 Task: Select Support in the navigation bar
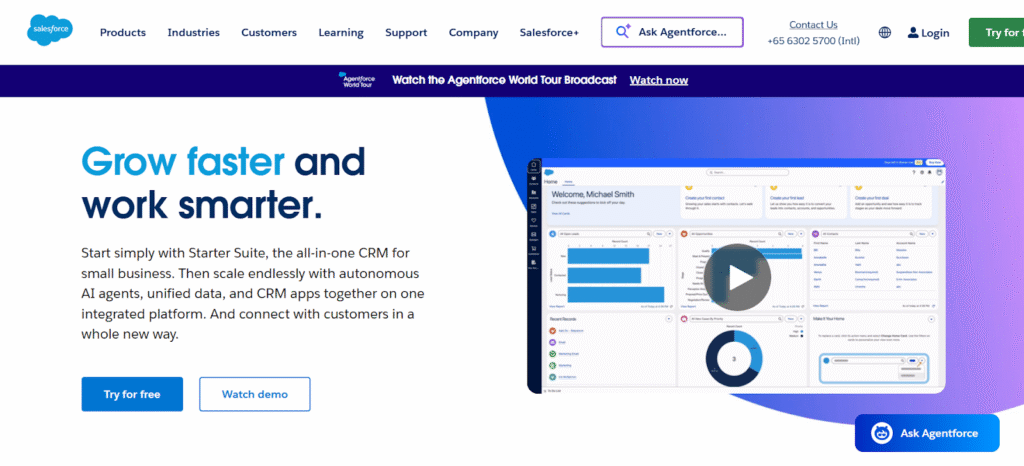[x=406, y=33]
